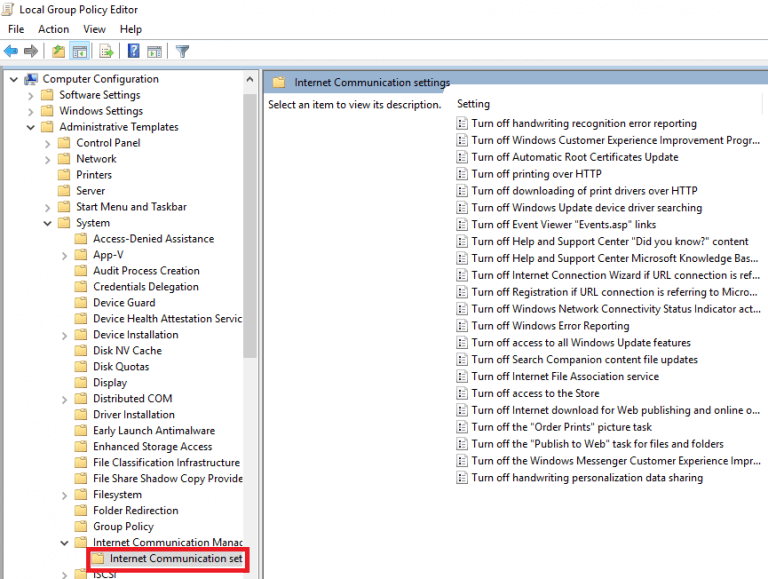Open the File menu
Viewport: 768px width, 579px height.
pyautogui.click(x=16, y=29)
